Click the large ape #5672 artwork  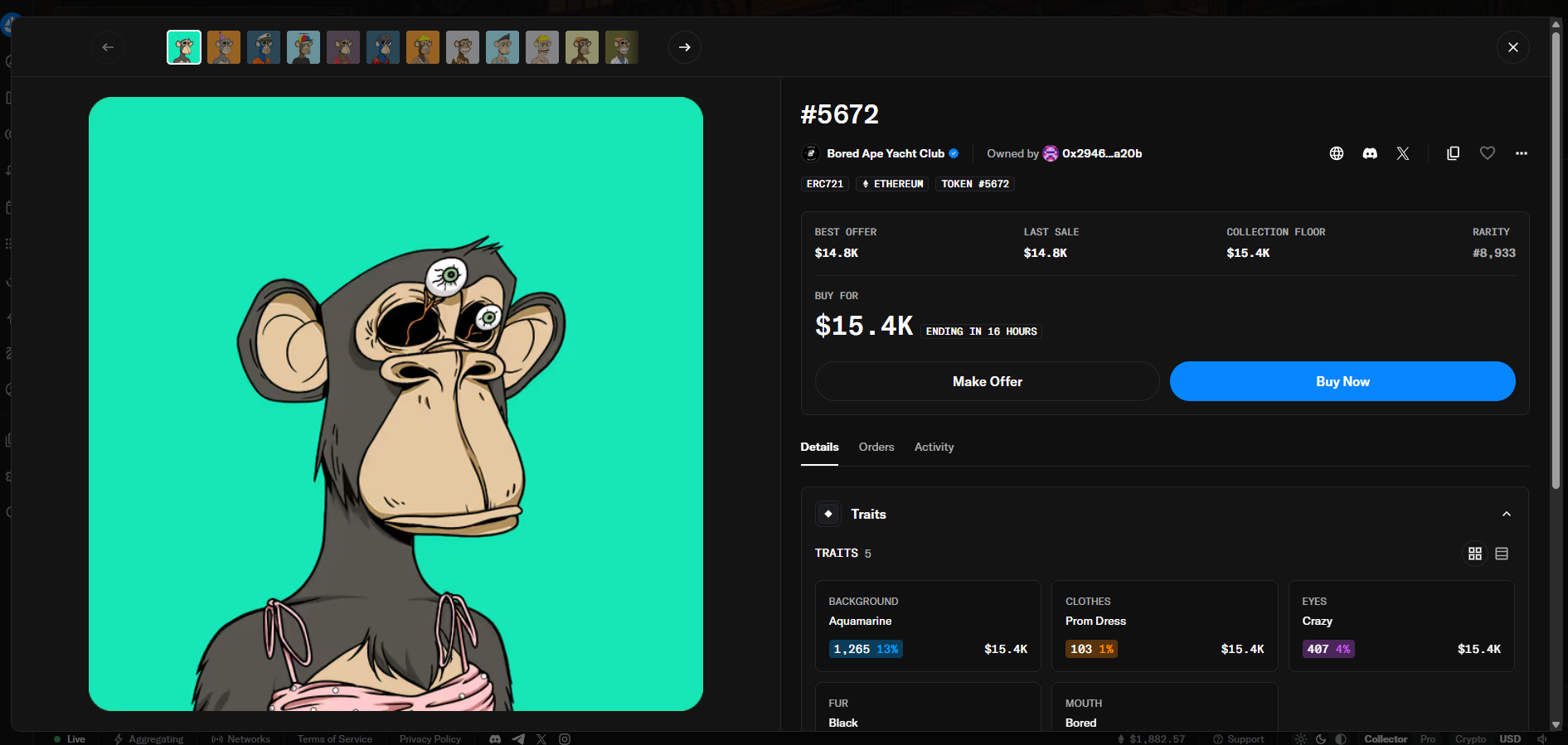pos(396,404)
